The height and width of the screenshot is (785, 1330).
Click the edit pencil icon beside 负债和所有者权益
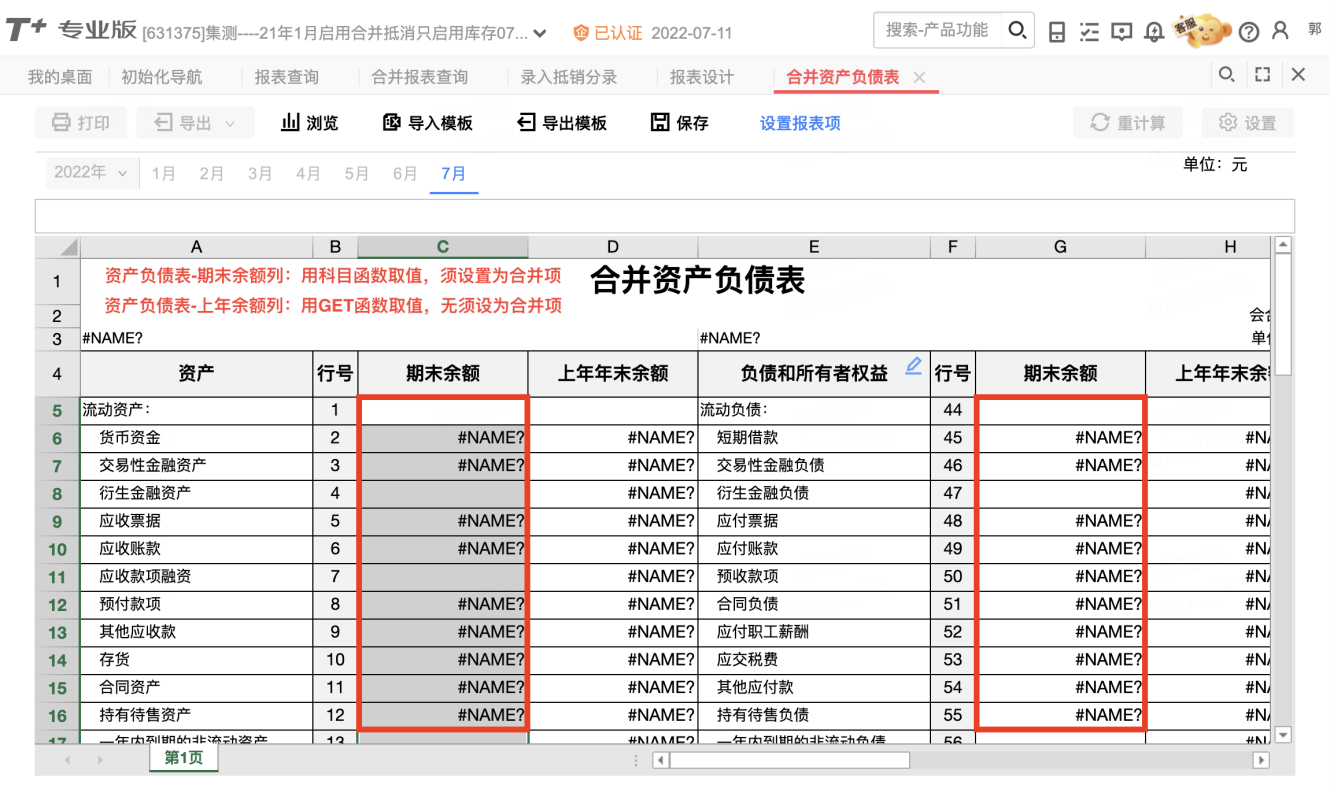click(x=913, y=367)
